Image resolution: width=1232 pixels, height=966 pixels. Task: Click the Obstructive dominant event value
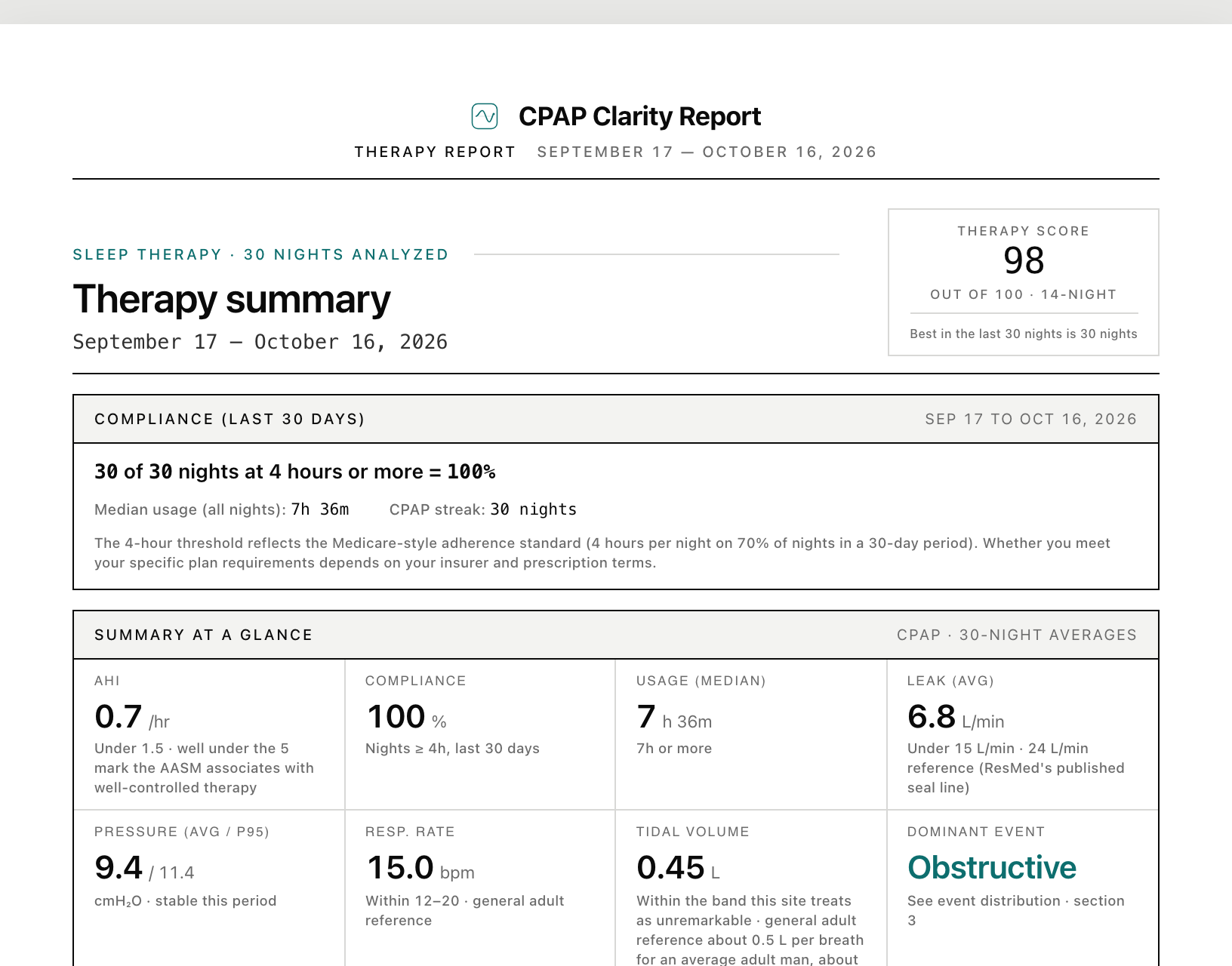(992, 868)
